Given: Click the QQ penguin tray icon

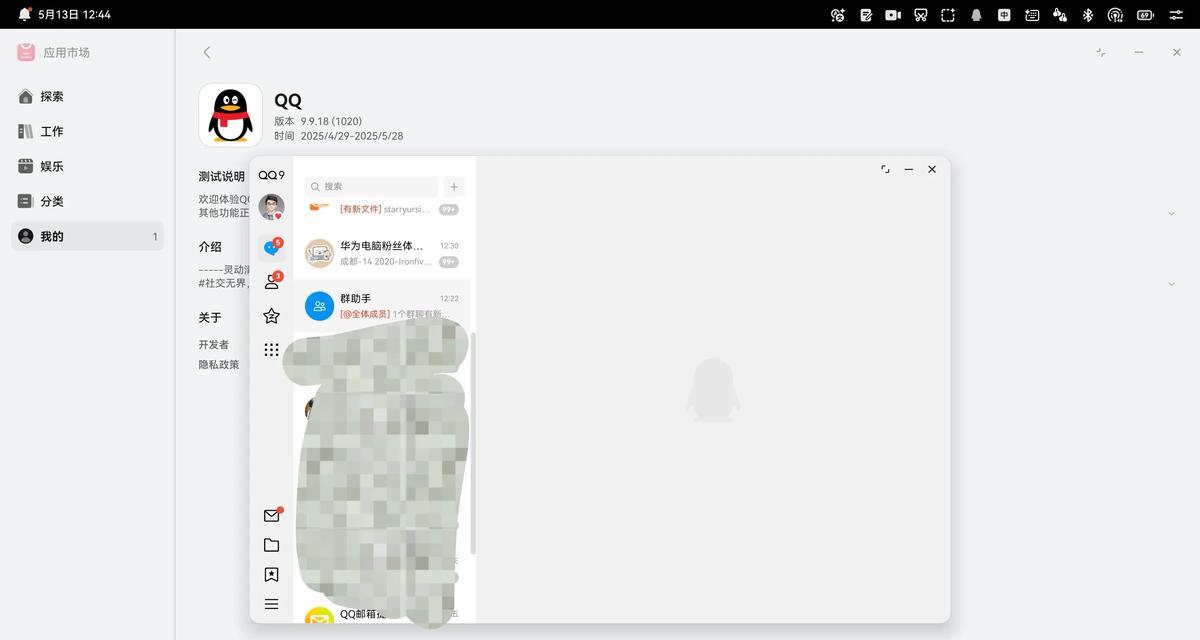Looking at the screenshot, I should pos(976,15).
